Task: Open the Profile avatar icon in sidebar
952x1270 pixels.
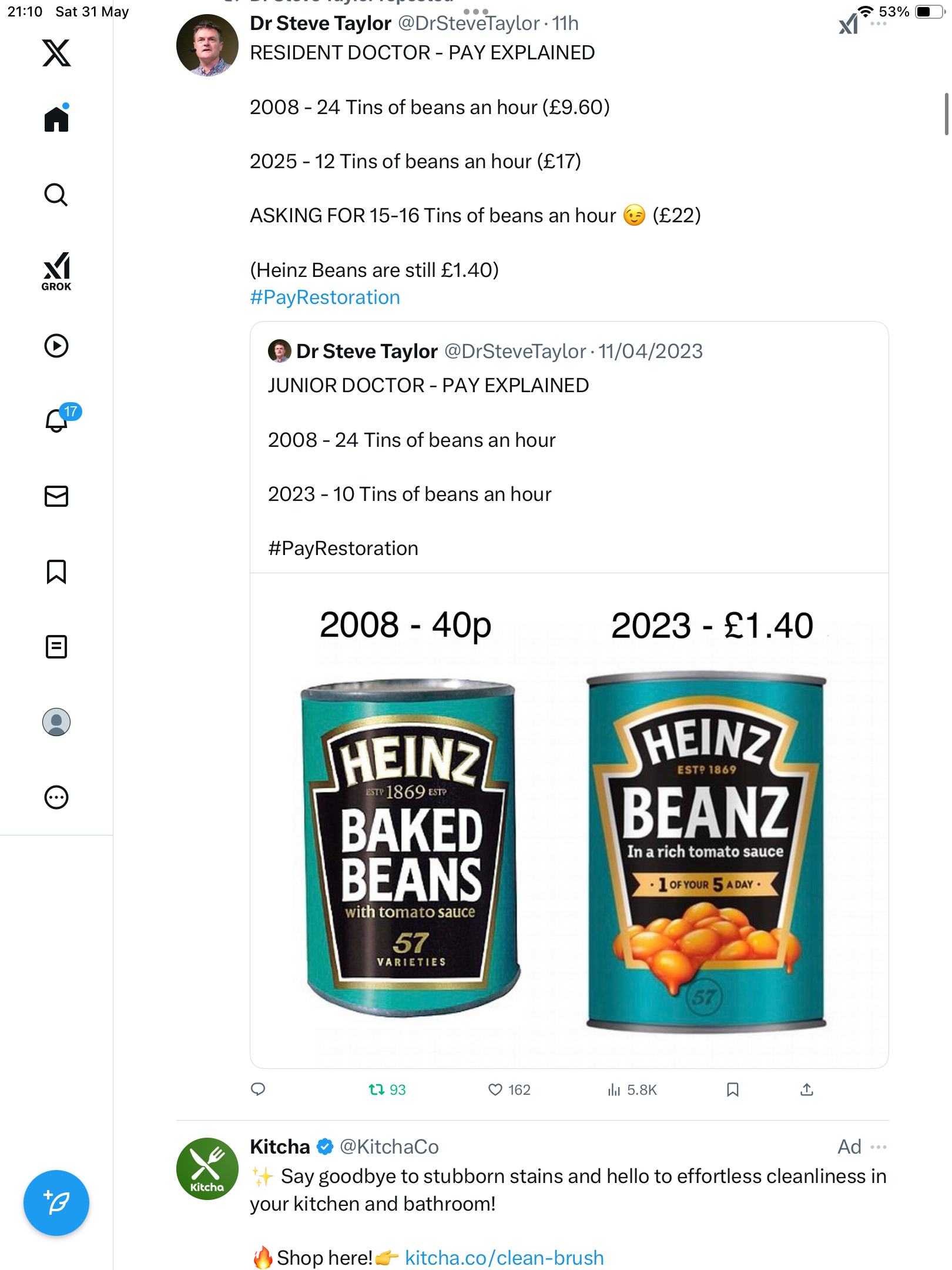Action: coord(56,722)
